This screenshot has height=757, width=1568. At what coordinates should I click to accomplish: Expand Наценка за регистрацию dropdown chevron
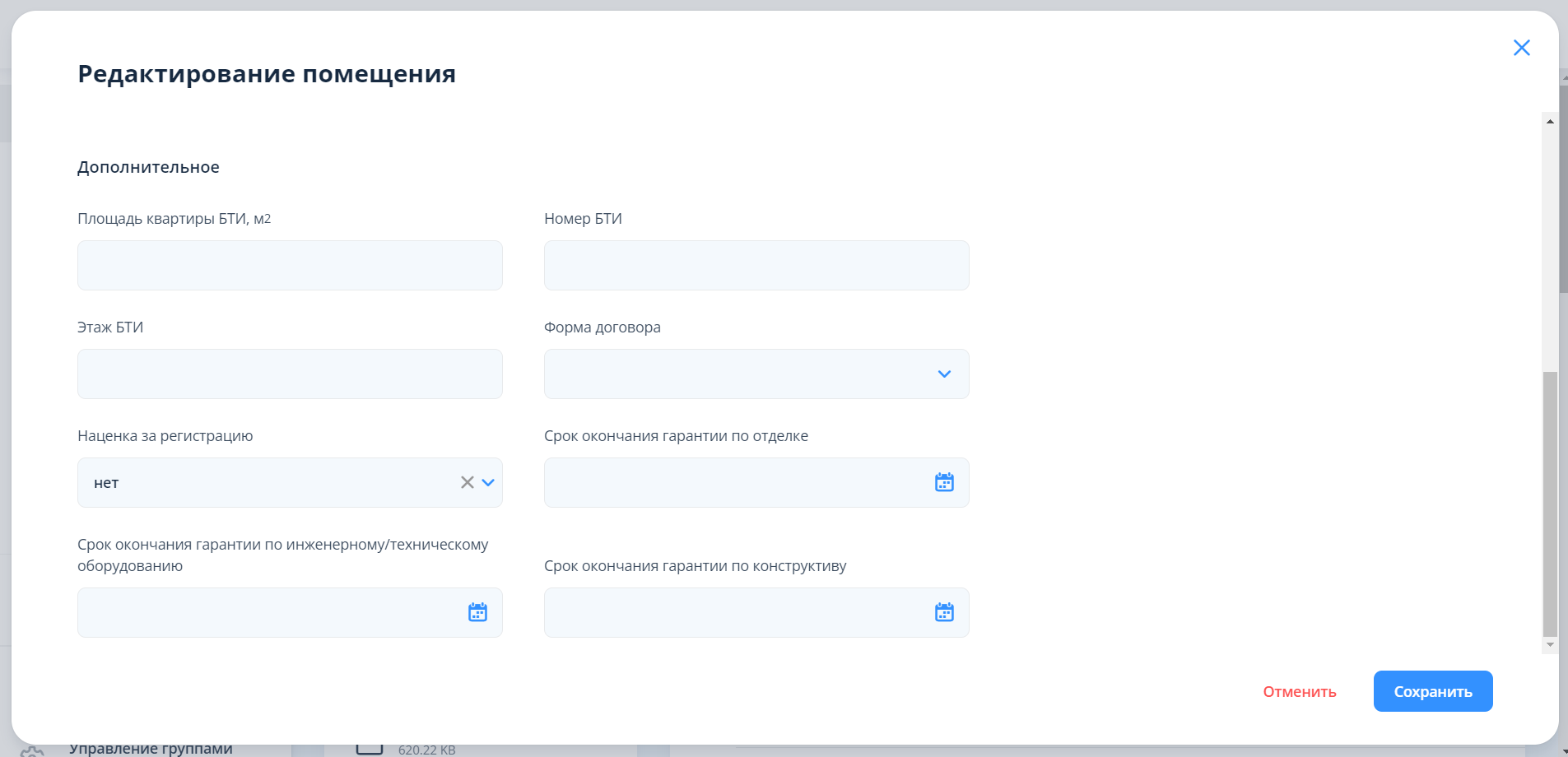click(x=488, y=482)
